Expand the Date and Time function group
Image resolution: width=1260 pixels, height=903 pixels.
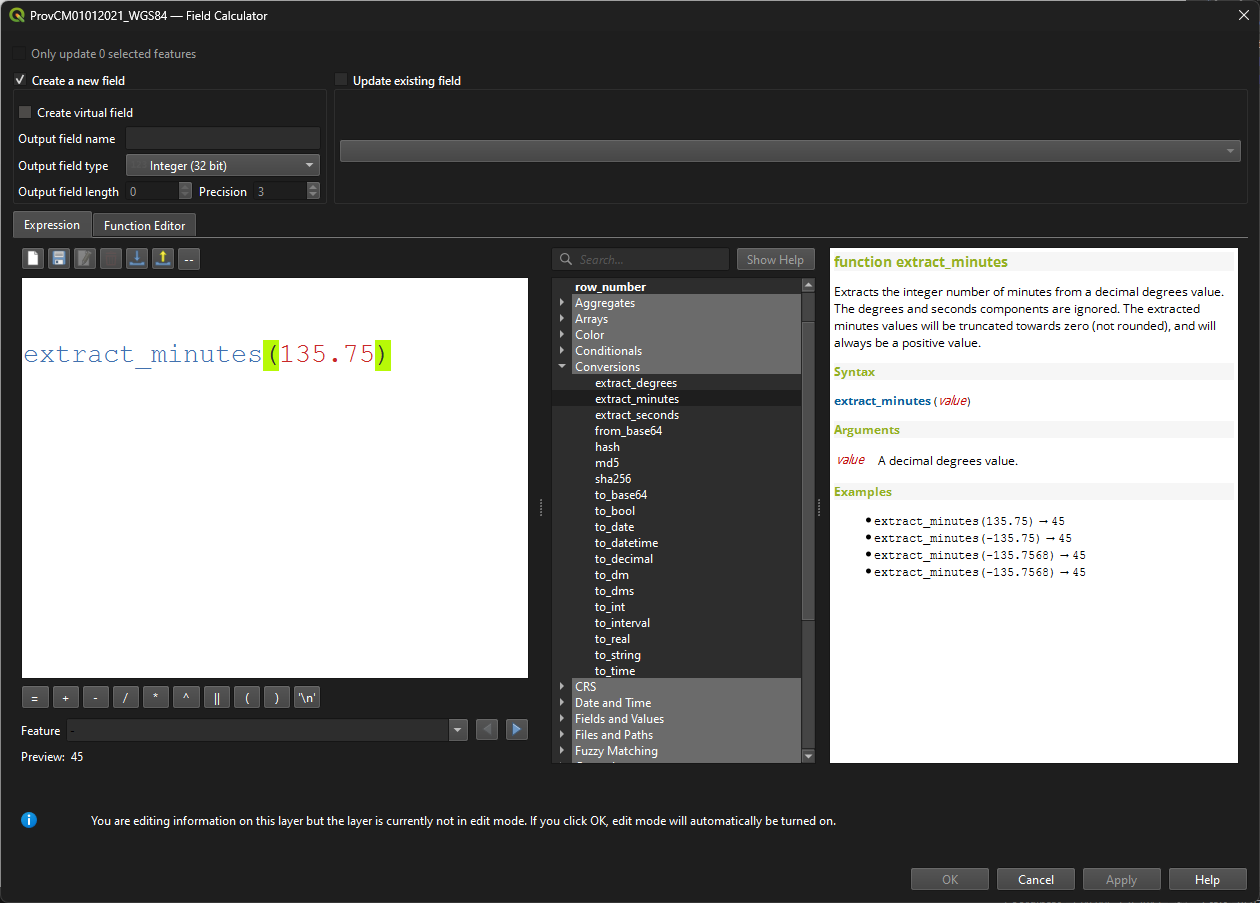pos(562,703)
